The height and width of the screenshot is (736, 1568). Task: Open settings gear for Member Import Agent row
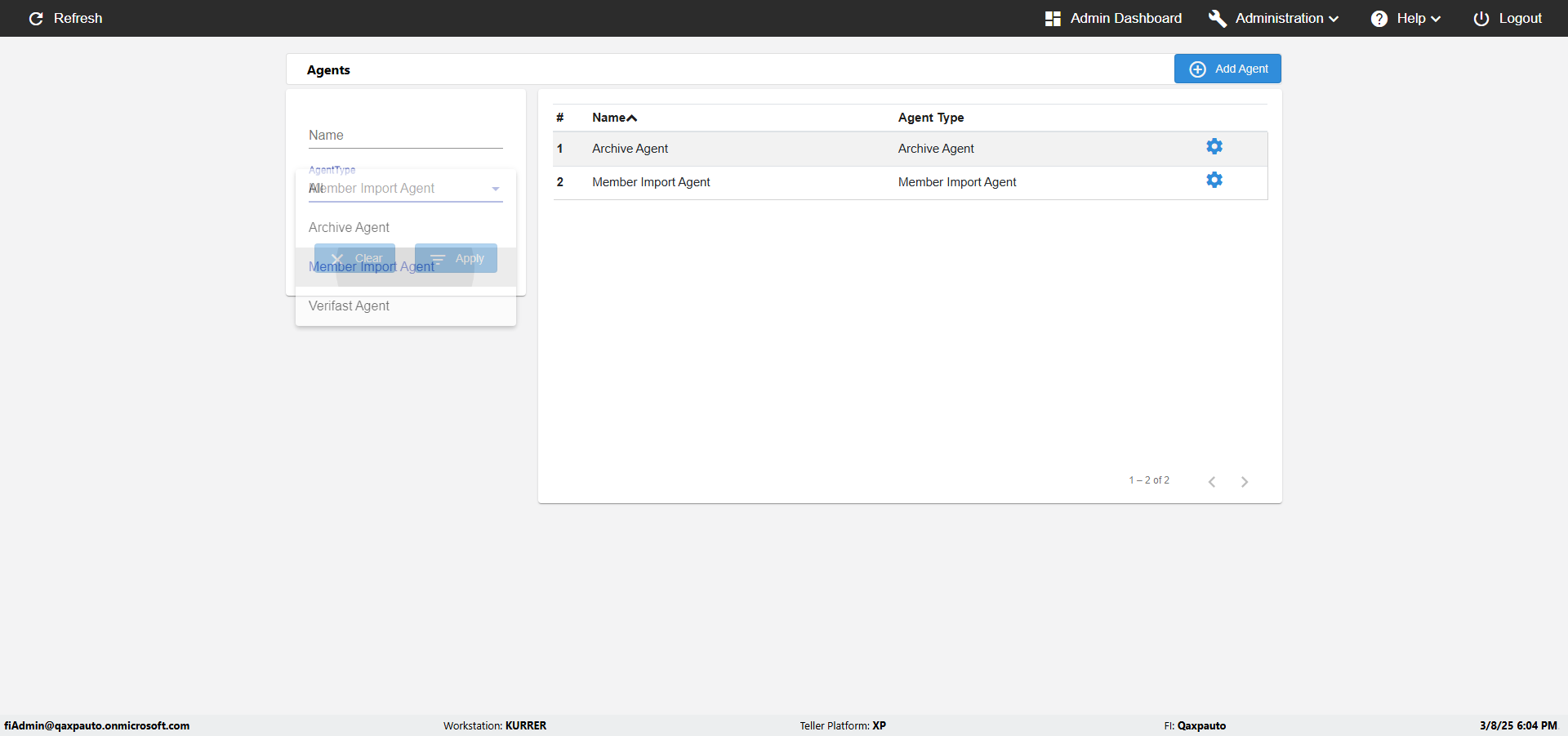(1214, 180)
